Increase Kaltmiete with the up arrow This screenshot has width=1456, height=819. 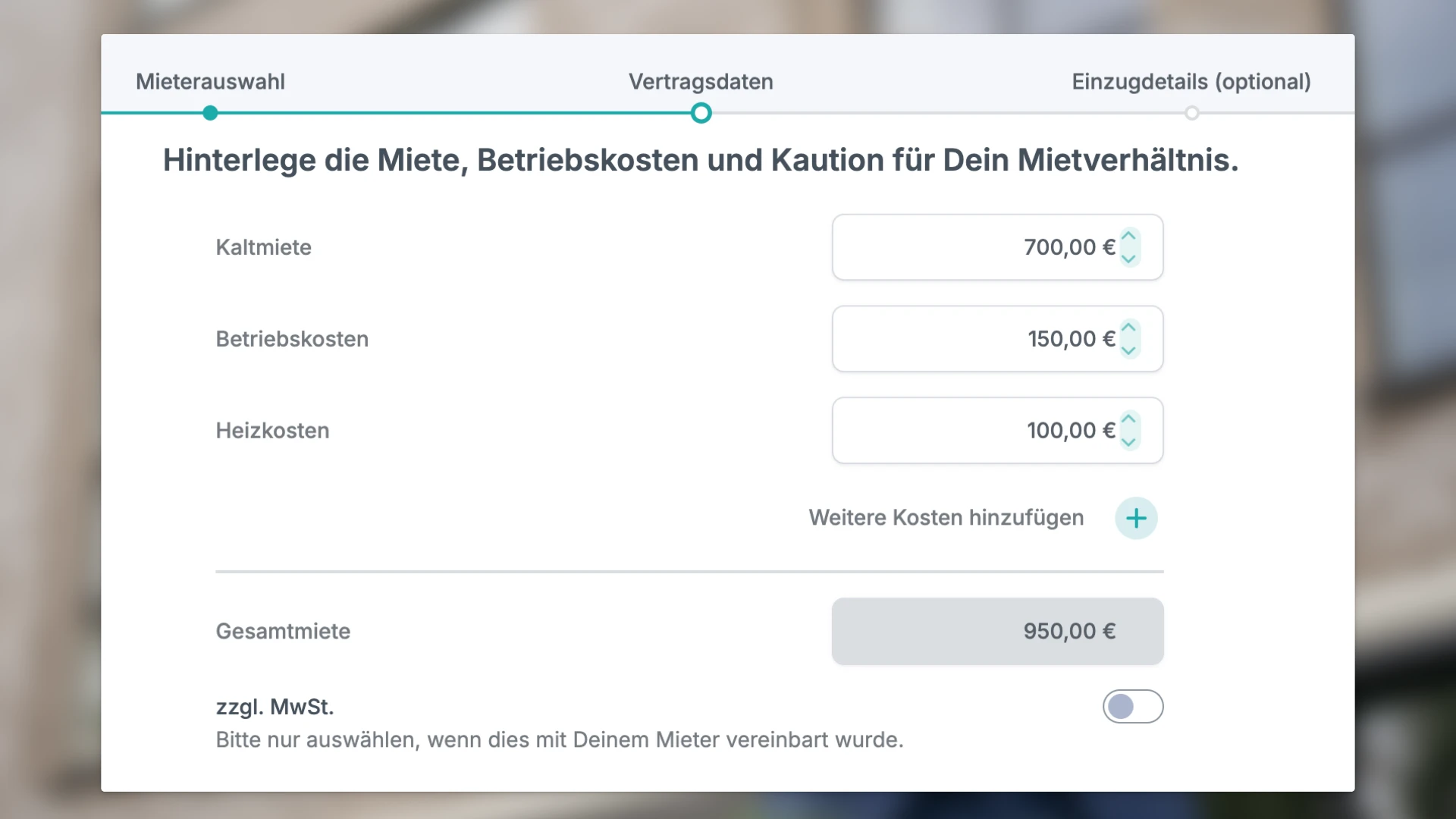coord(1129,236)
